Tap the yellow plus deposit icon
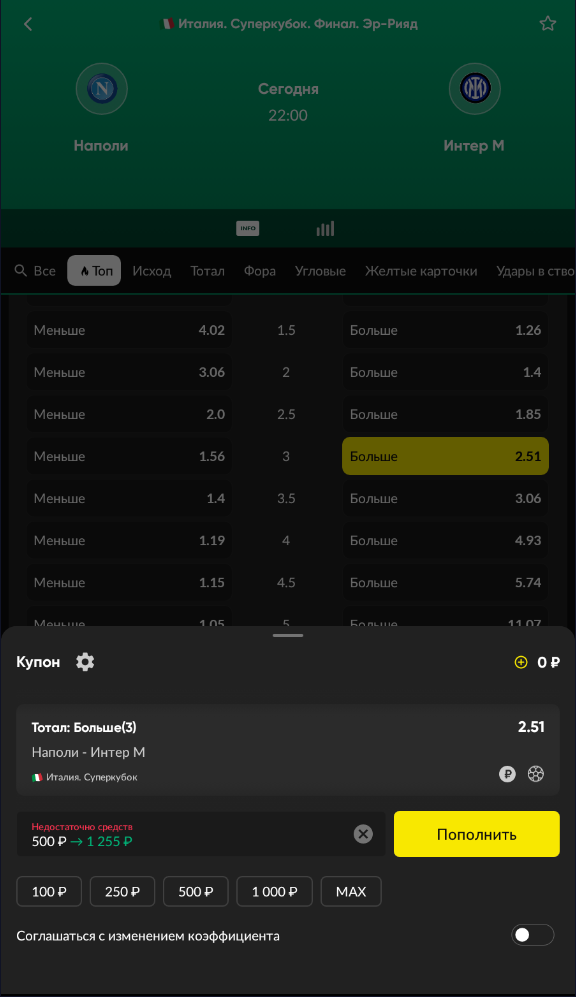 pyautogui.click(x=521, y=663)
